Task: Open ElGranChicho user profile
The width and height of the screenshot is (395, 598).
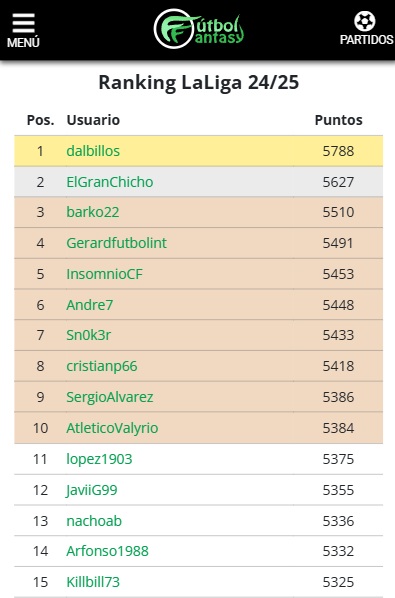Action: [110, 182]
